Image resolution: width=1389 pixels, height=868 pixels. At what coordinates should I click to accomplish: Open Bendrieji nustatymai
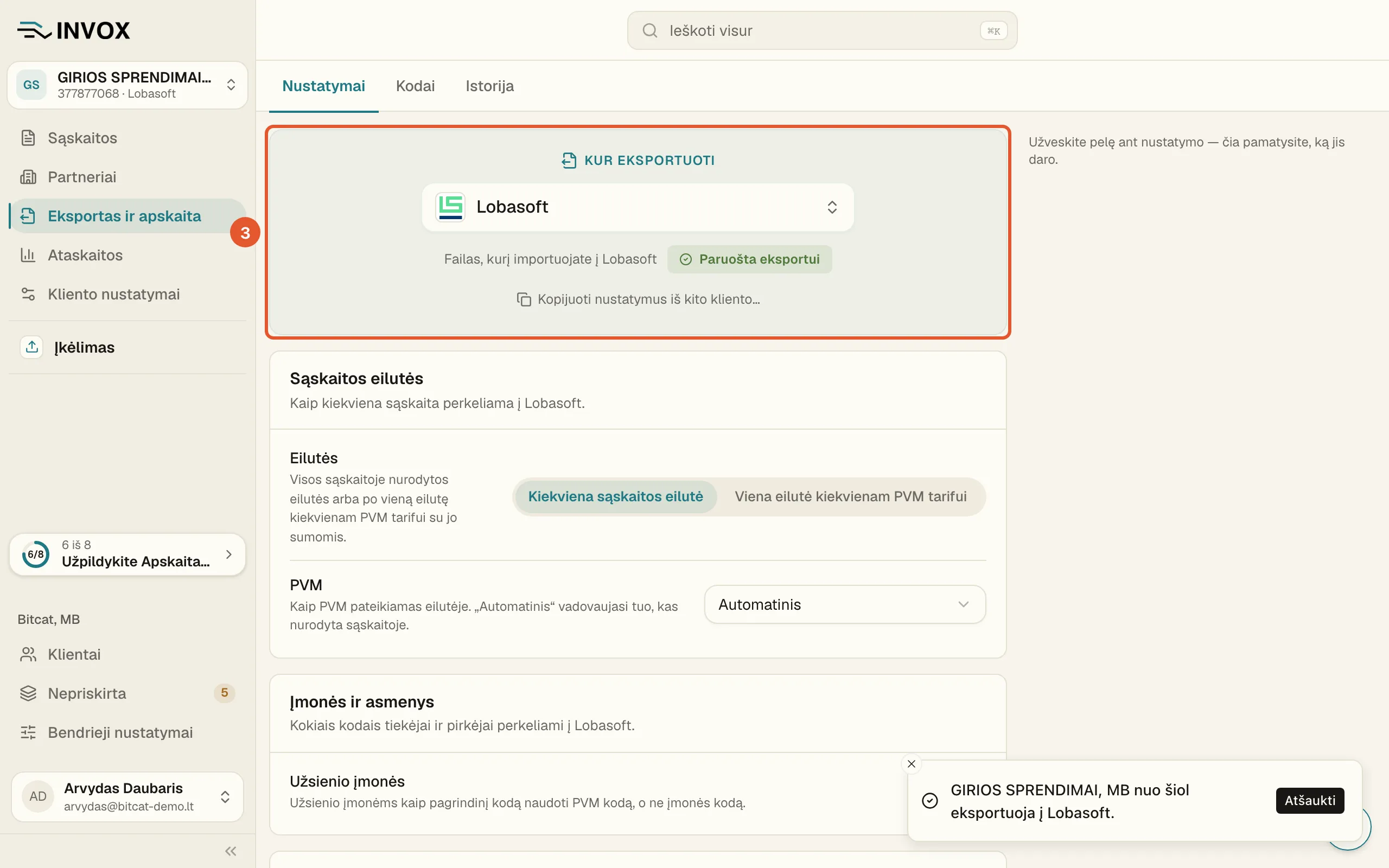point(128,732)
